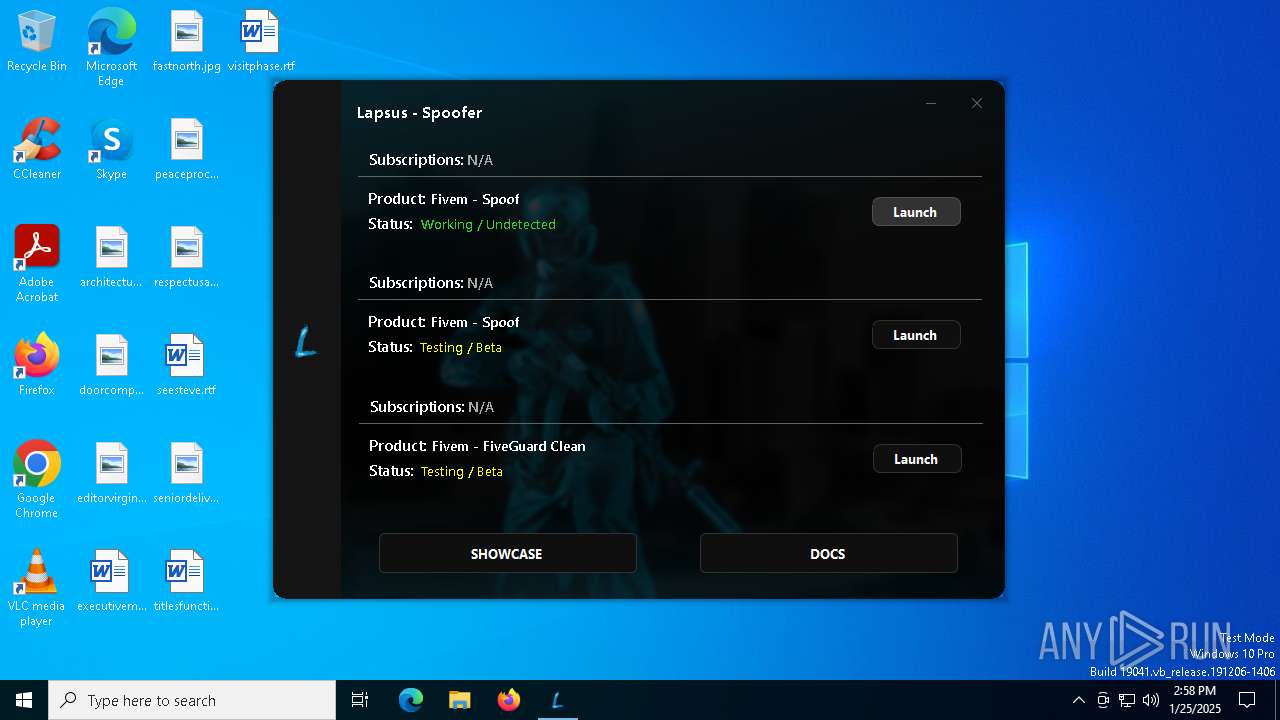The image size is (1280, 720).
Task: Open the taskbar clock and date
Action: [x=1195, y=700]
